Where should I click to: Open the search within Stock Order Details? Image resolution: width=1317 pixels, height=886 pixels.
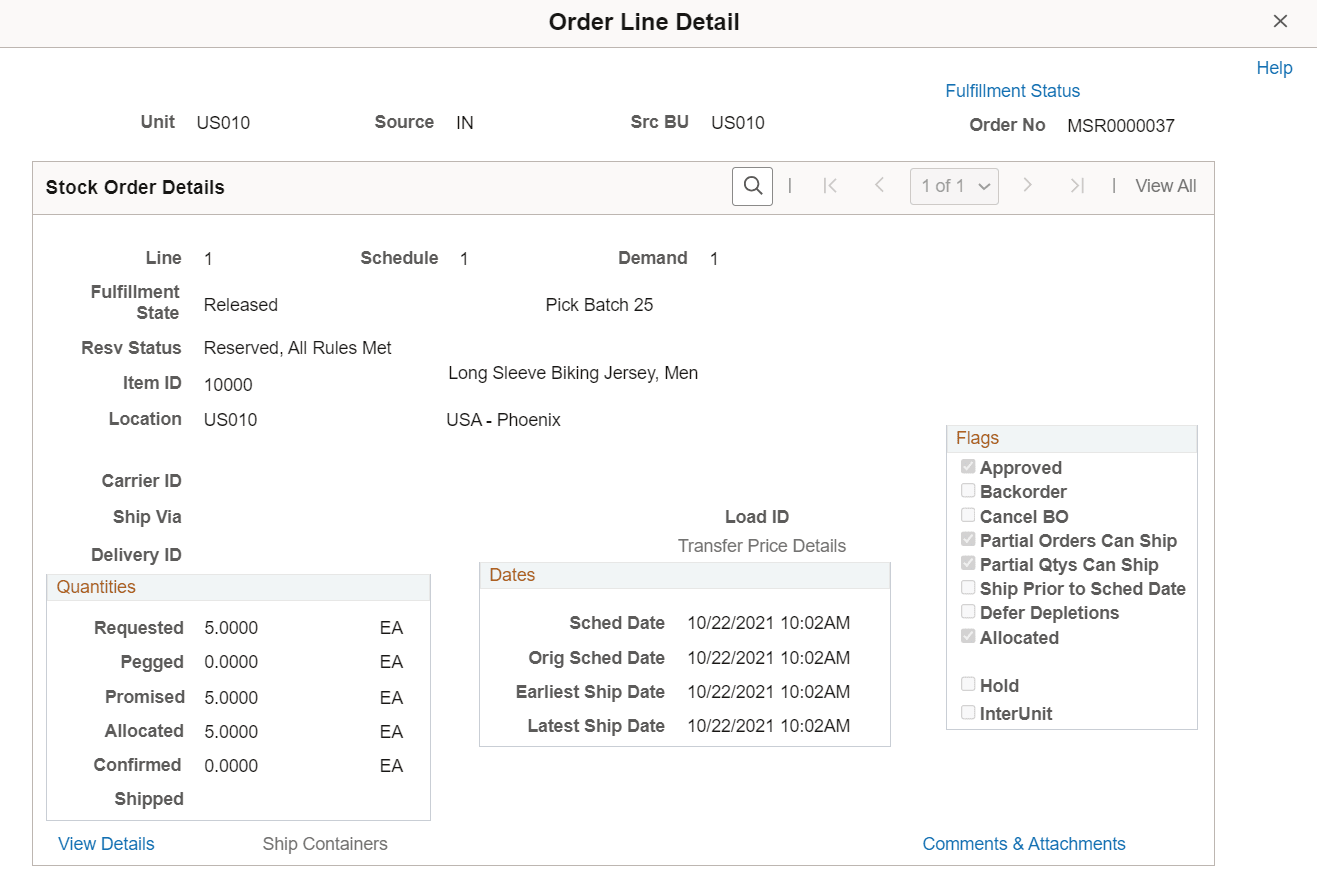click(x=752, y=186)
